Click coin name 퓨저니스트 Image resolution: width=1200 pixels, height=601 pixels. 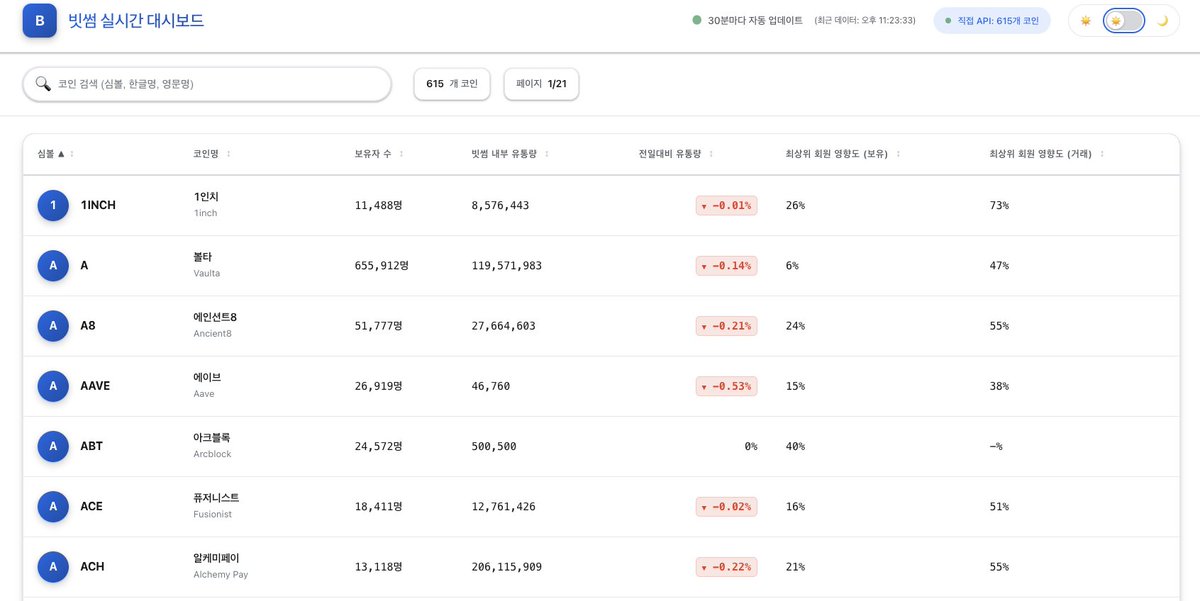point(216,497)
